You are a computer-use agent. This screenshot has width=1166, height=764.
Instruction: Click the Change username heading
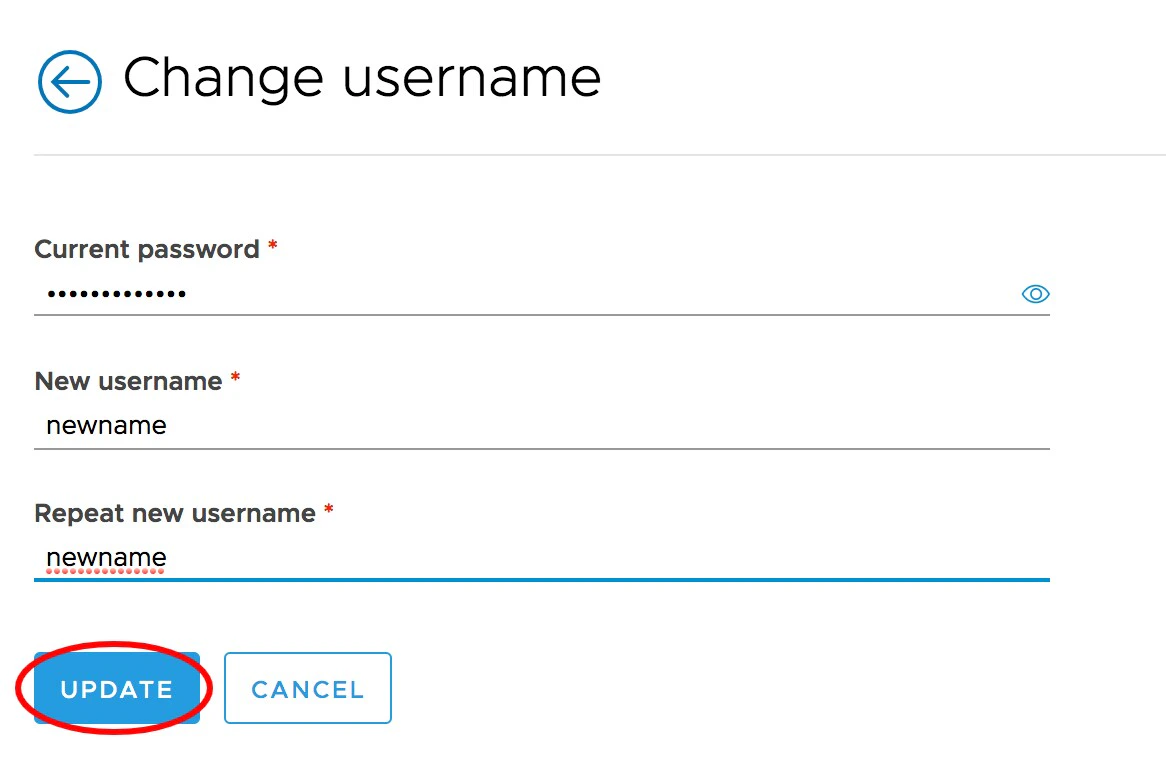pyautogui.click(x=361, y=77)
